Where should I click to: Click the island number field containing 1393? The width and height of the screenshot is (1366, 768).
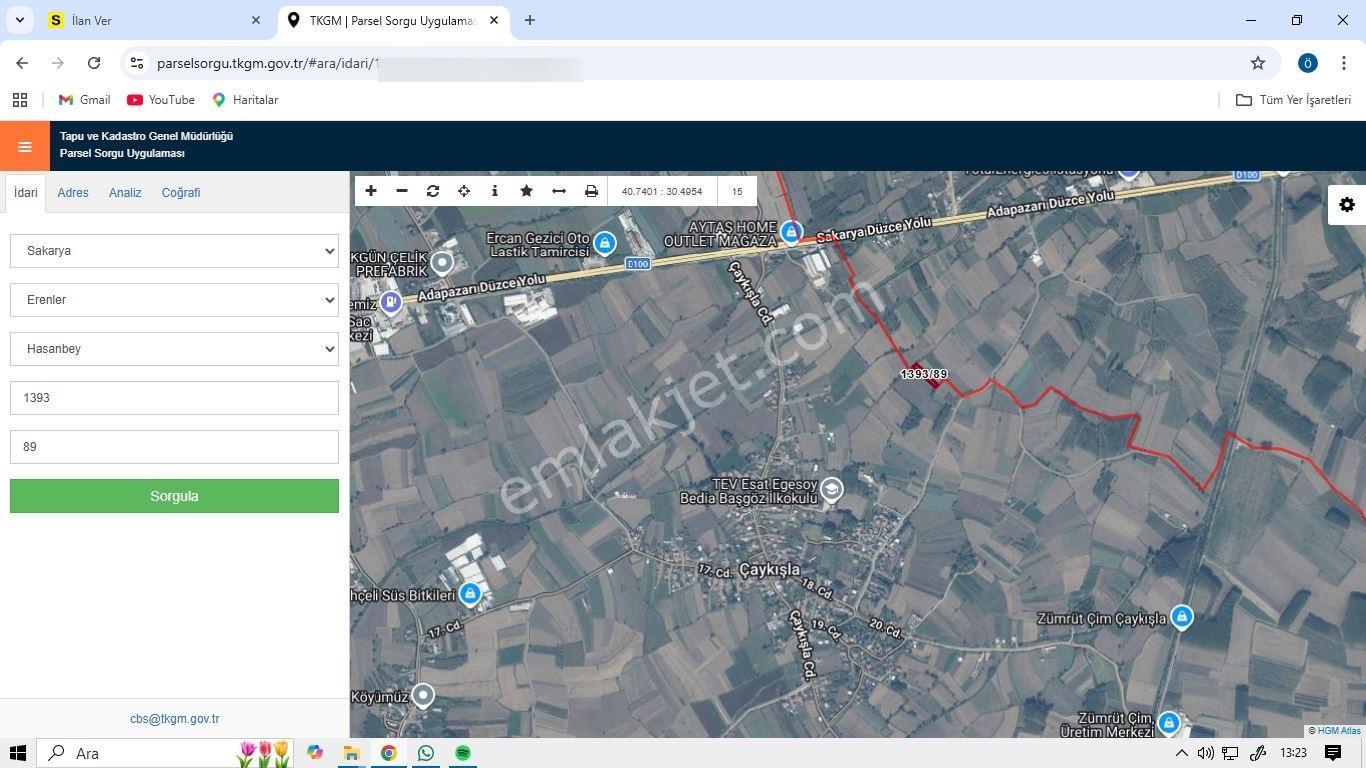[x=174, y=398]
